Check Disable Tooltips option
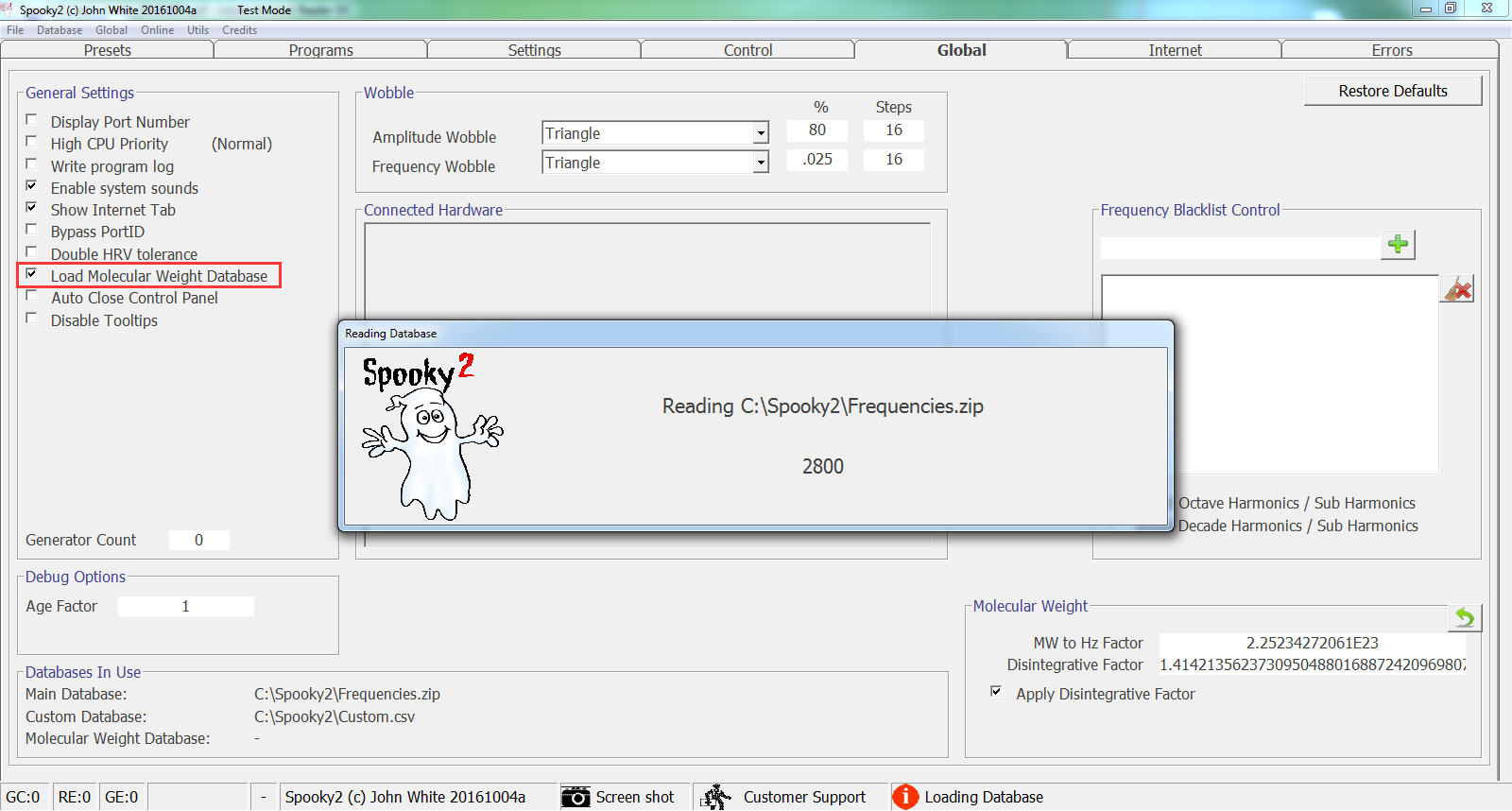 (31, 319)
